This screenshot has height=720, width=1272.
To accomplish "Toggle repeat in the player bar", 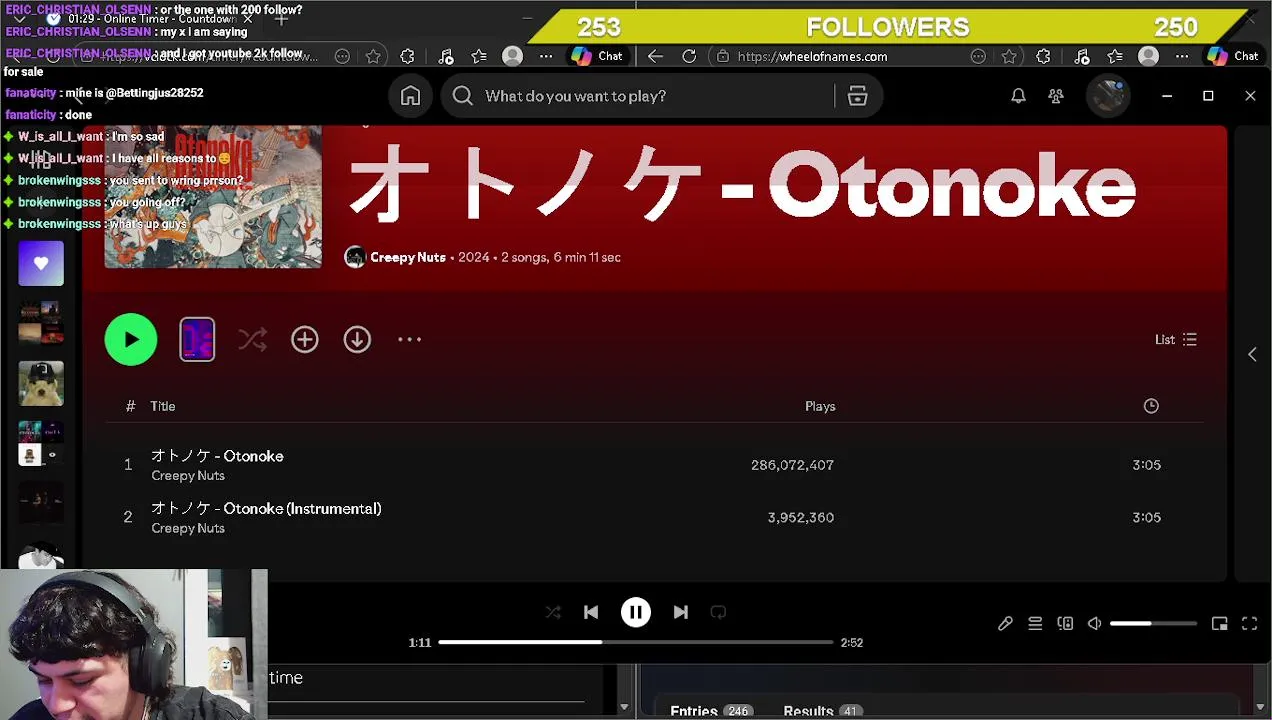I will [x=718, y=612].
